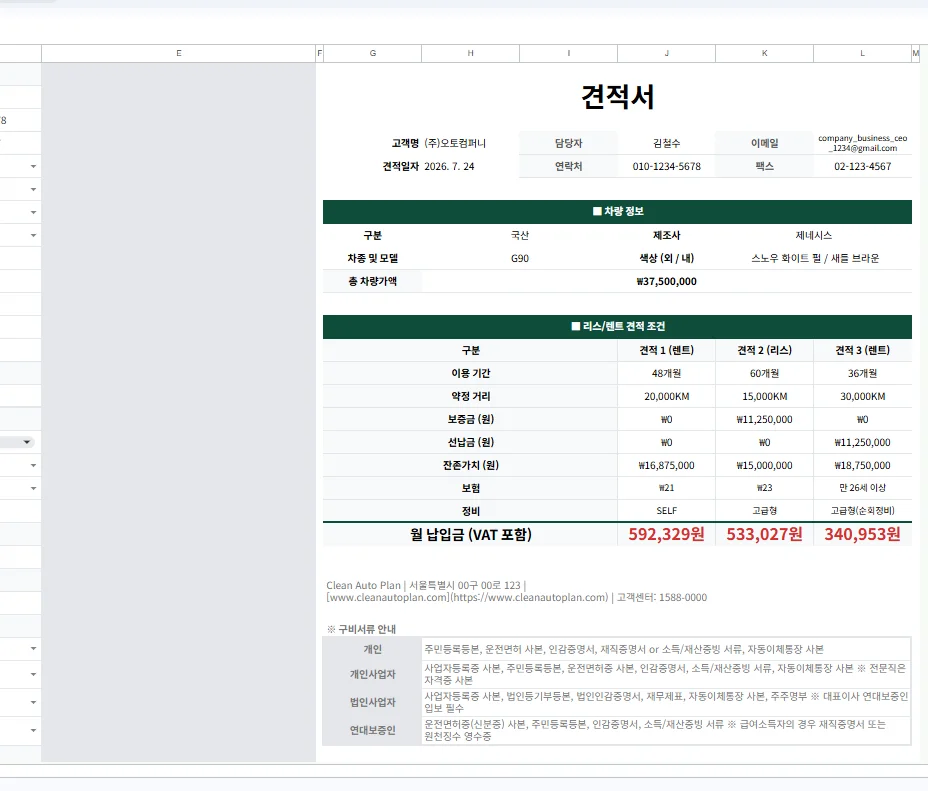The height and width of the screenshot is (791, 928).
Task: Click the 약정 거리 row label
Action: (x=471, y=396)
